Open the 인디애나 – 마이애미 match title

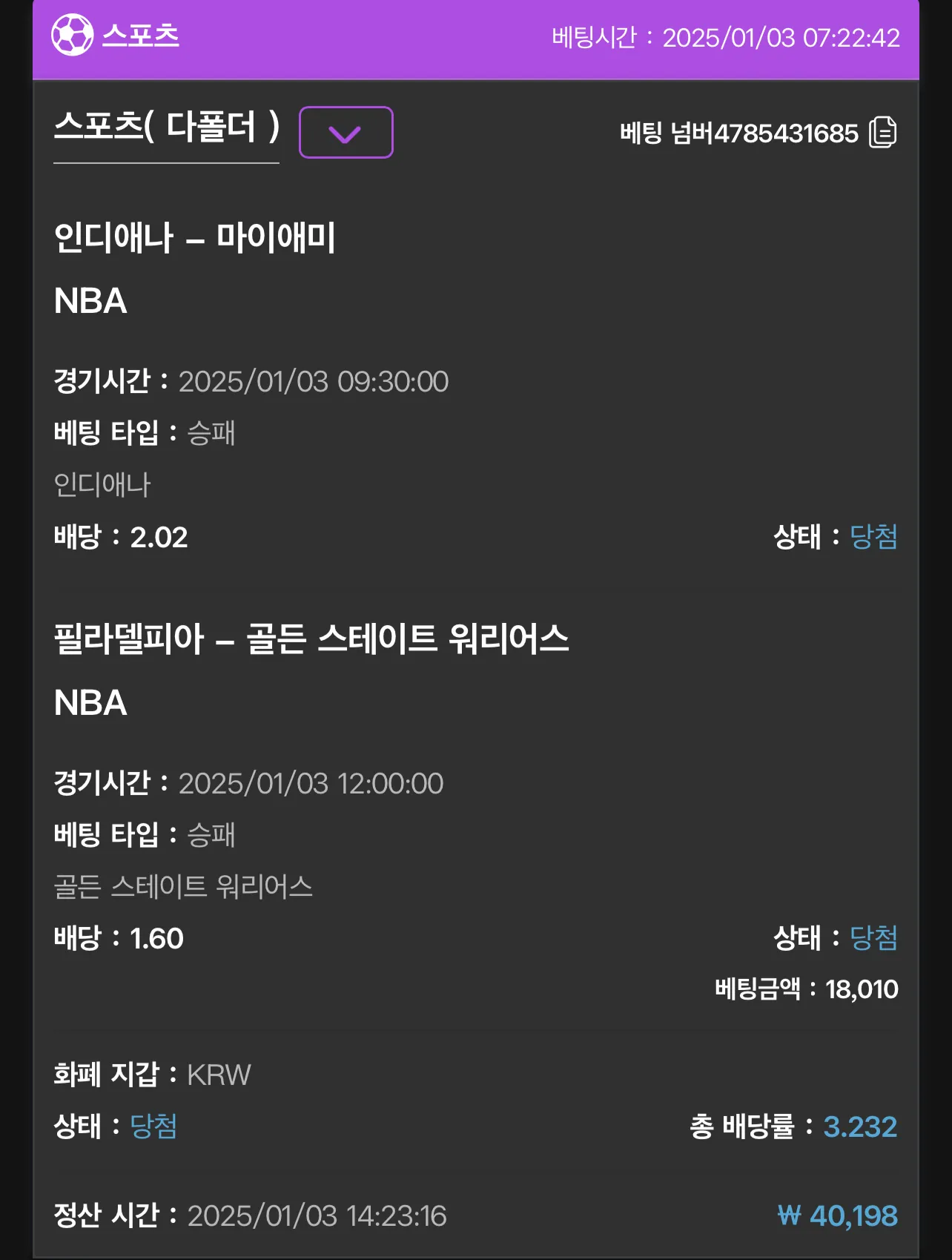click(x=194, y=238)
